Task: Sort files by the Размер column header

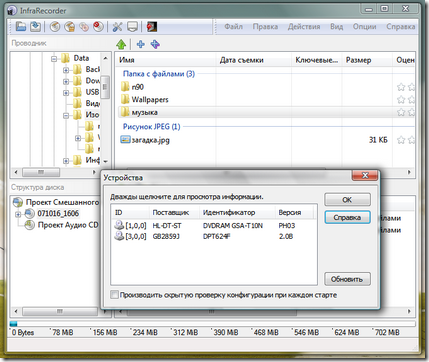Action: click(x=367, y=60)
